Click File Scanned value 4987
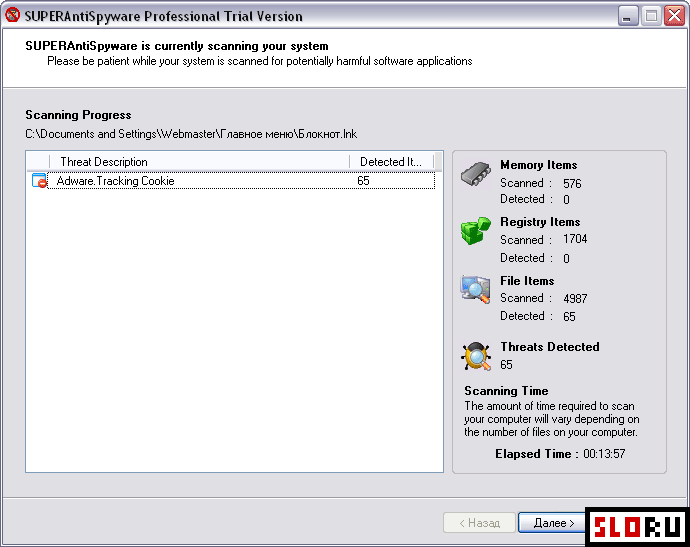Image resolution: width=690 pixels, height=547 pixels. [x=575, y=298]
